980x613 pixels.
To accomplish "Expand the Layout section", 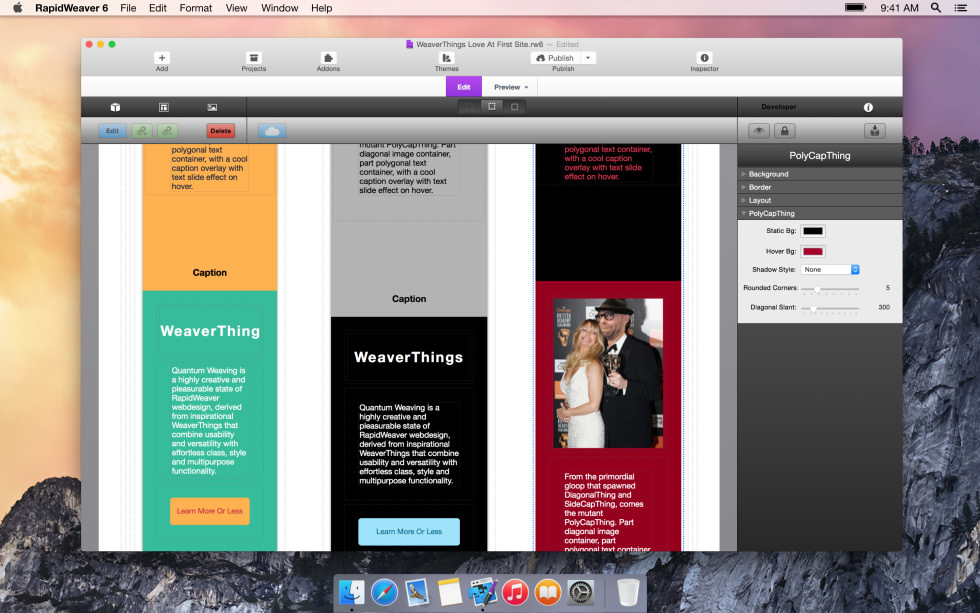I will pos(819,200).
